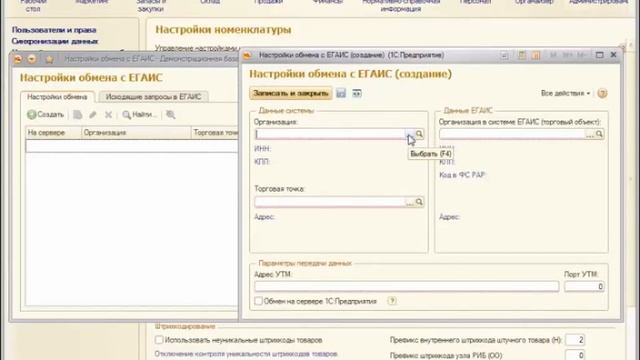640x360 pixels.
Task: Click the Префикс штрихкода узла РИБ field
Action: coord(575,355)
